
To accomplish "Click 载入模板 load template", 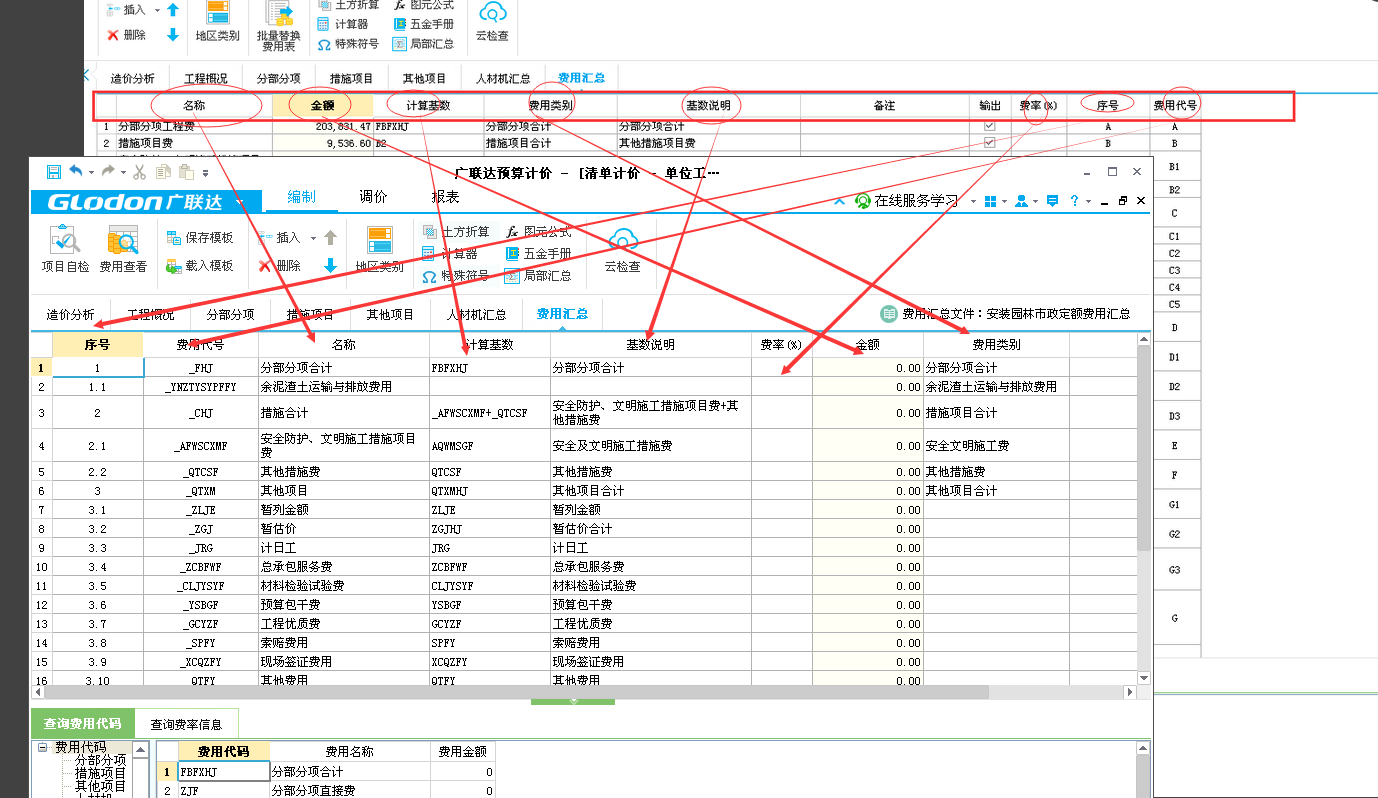I will click(200, 266).
